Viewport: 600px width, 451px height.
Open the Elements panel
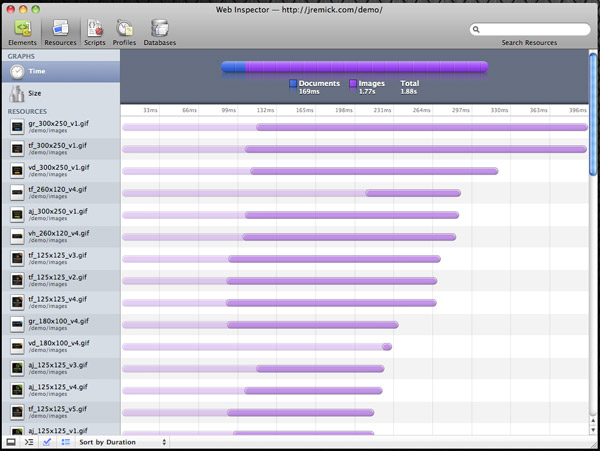click(23, 33)
